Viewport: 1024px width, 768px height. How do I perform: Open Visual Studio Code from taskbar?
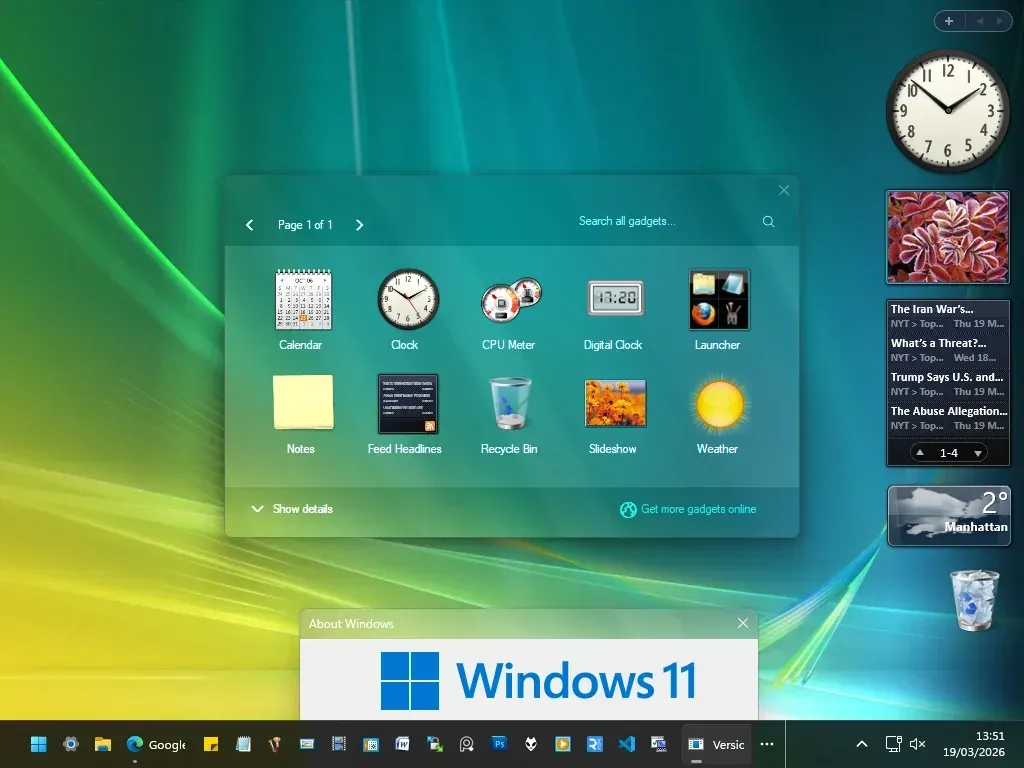[x=627, y=744]
